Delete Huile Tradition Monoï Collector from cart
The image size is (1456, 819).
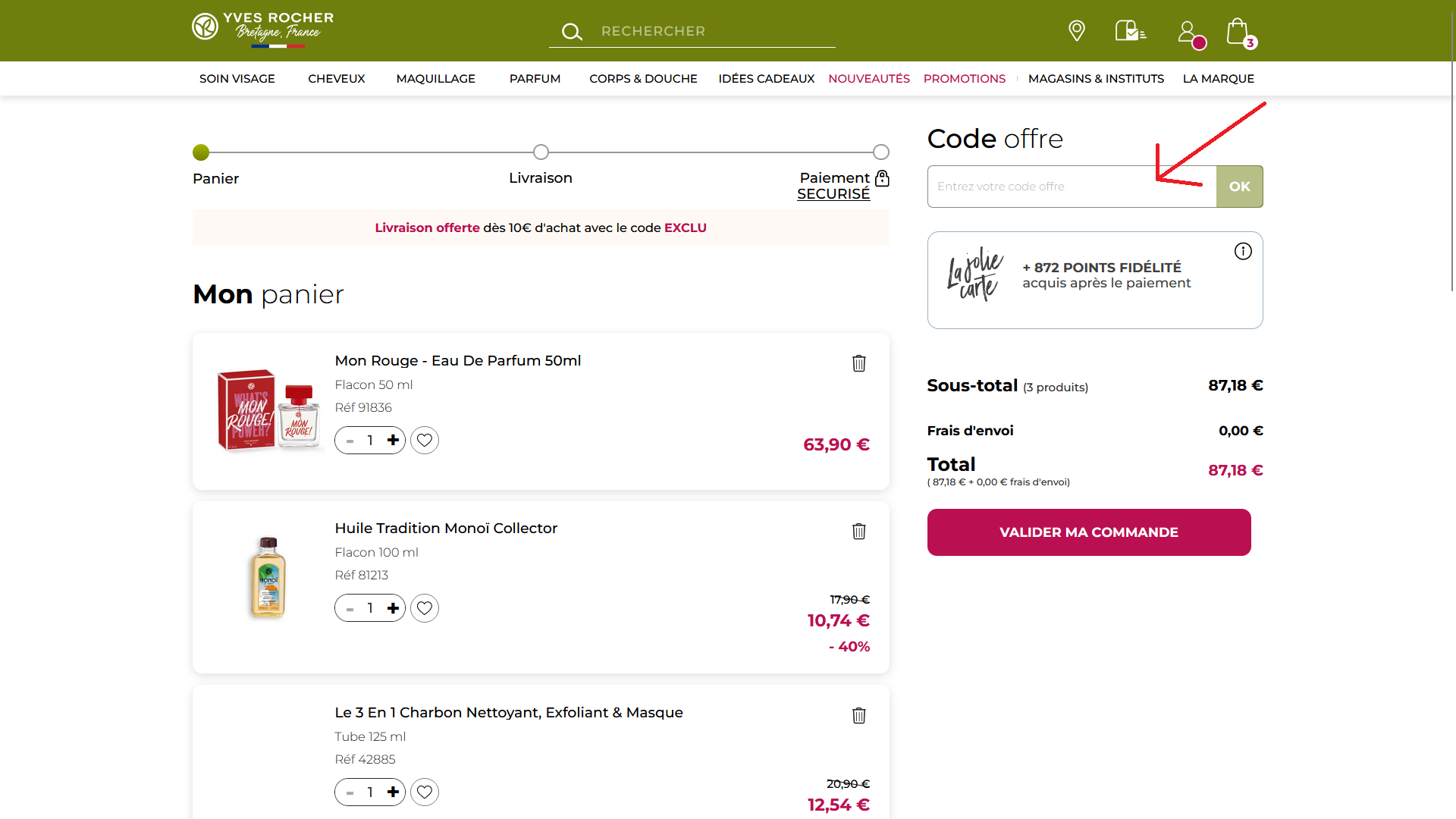pyautogui.click(x=858, y=531)
